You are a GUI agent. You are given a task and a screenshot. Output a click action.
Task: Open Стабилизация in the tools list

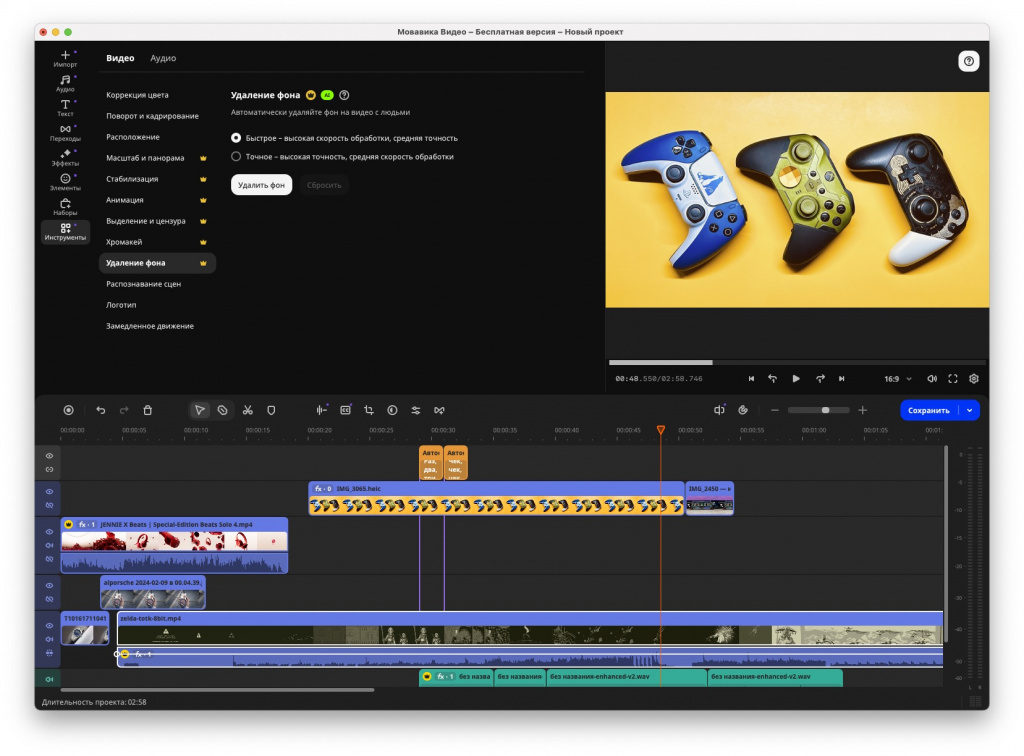132,179
